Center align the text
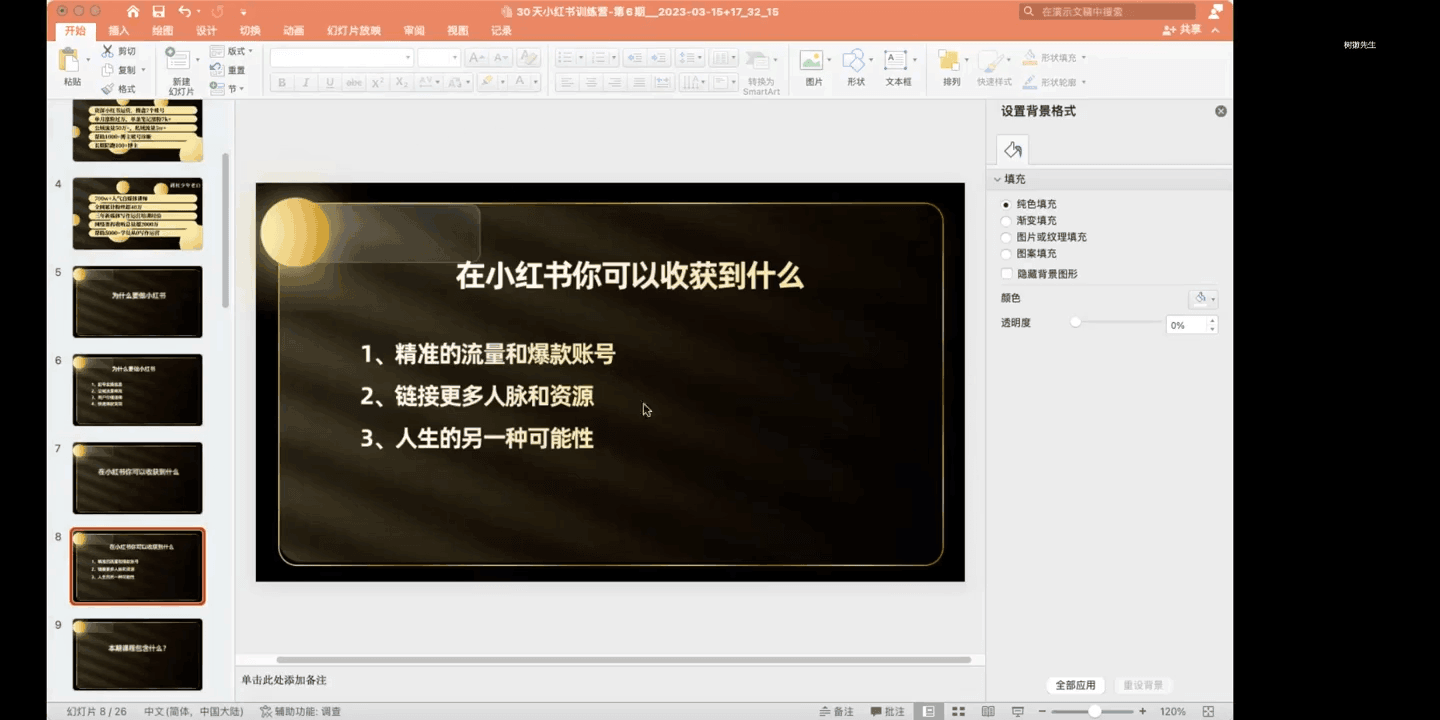1440x720 pixels. coord(591,82)
